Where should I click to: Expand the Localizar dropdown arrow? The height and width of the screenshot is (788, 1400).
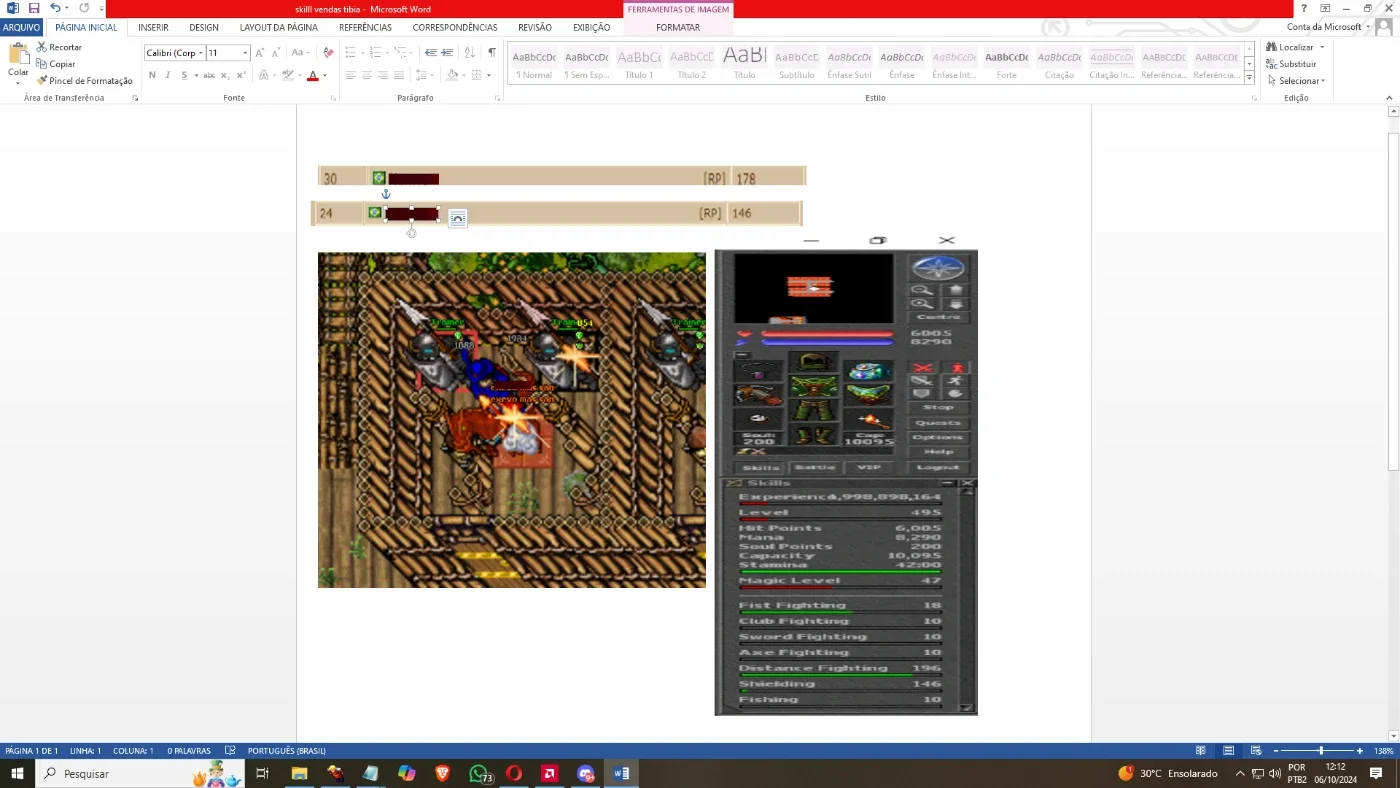1322,47
